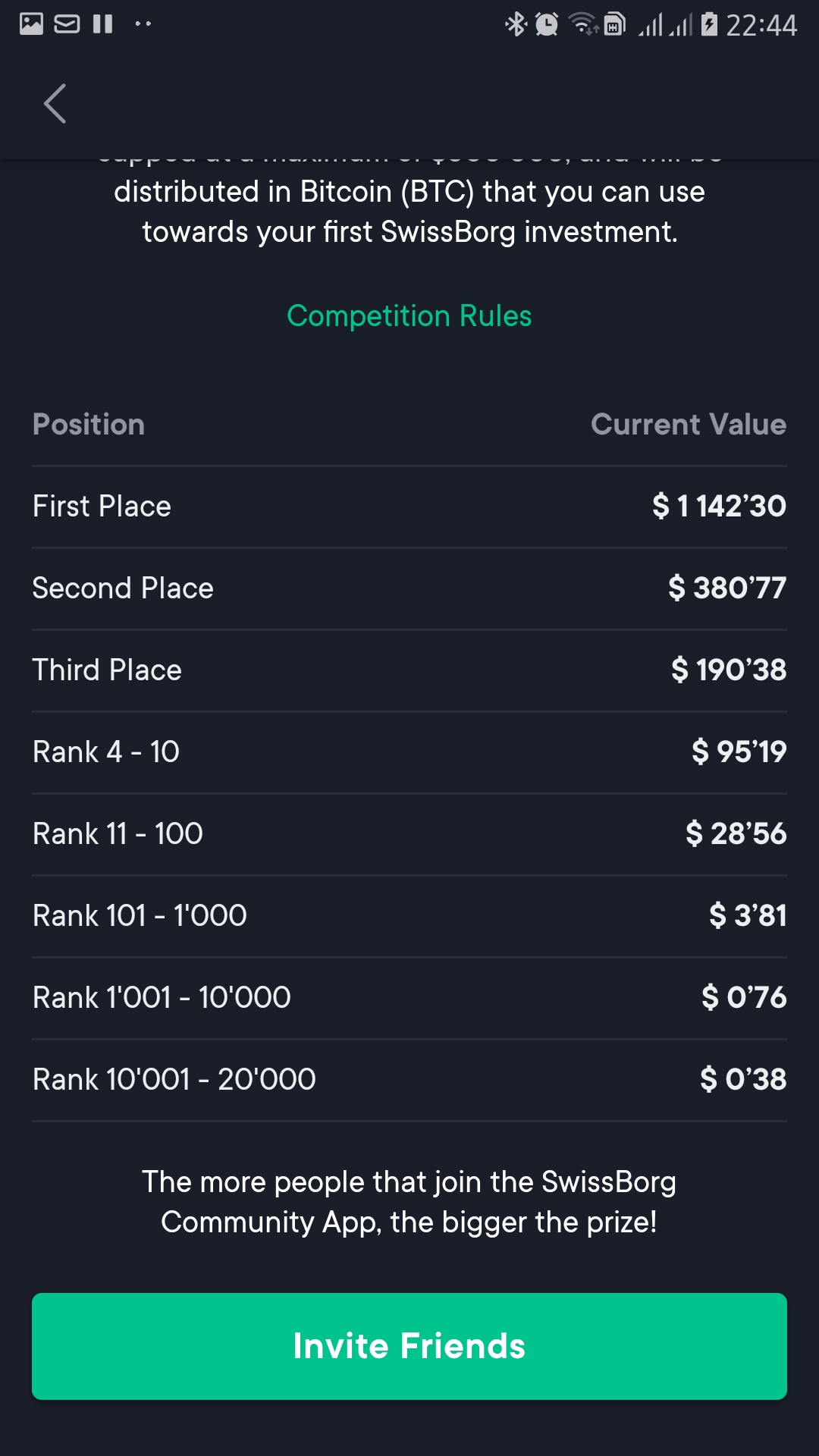Select the Third Place row
The image size is (819, 1456).
(409, 670)
